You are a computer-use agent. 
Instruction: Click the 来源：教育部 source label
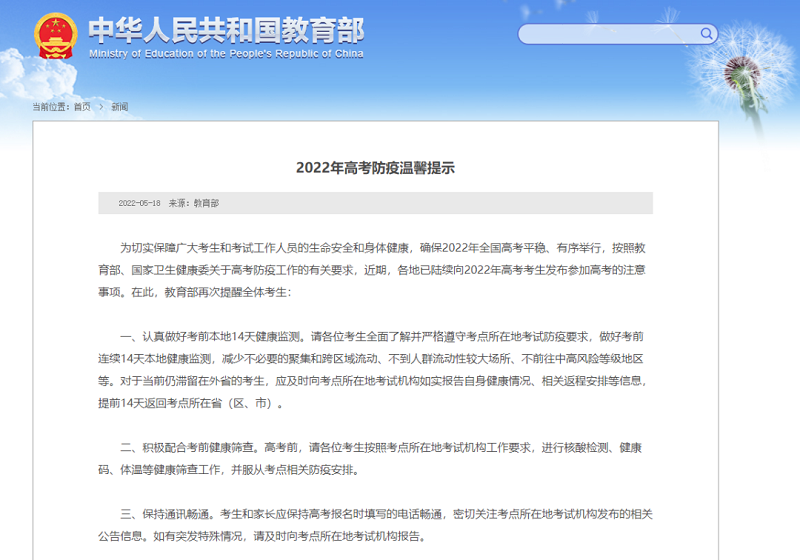pos(193,203)
